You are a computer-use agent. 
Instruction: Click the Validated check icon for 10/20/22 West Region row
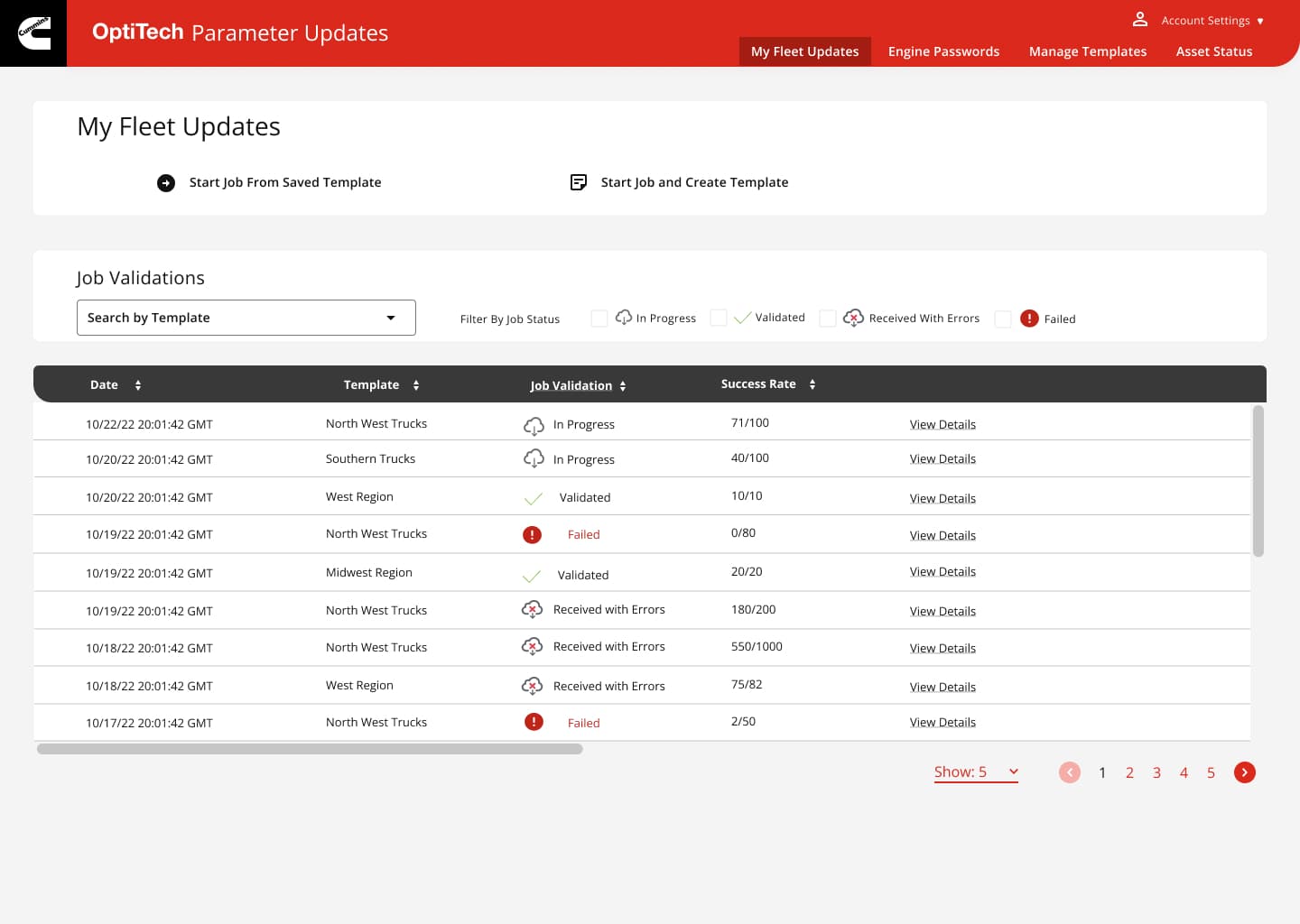pyautogui.click(x=534, y=498)
